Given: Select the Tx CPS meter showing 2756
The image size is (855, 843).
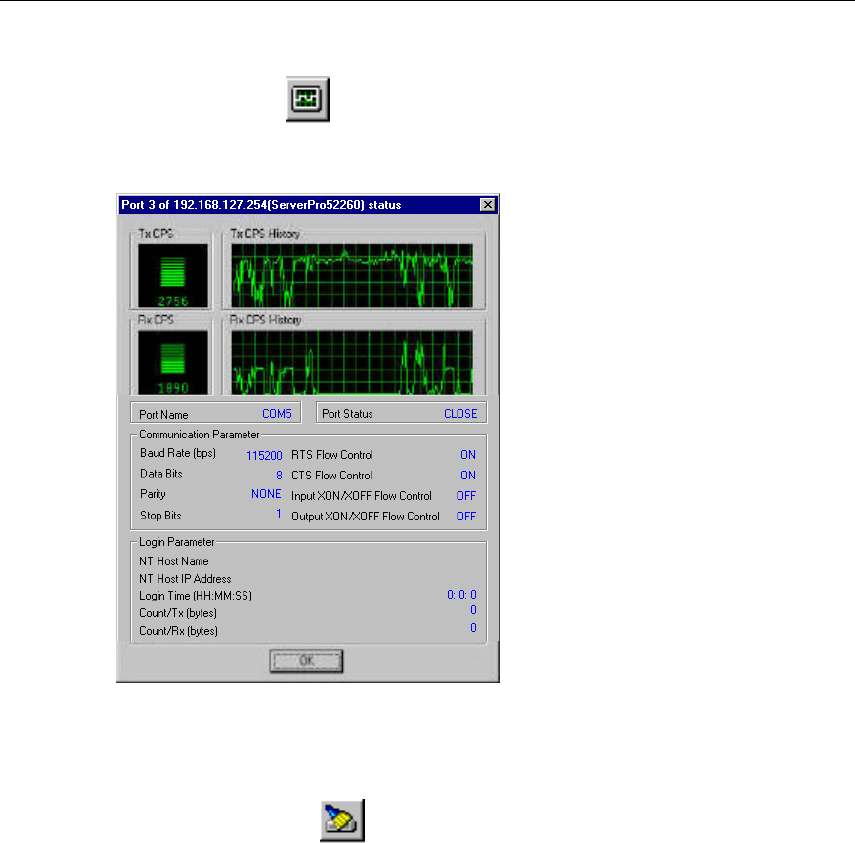Looking at the screenshot, I should click(173, 275).
